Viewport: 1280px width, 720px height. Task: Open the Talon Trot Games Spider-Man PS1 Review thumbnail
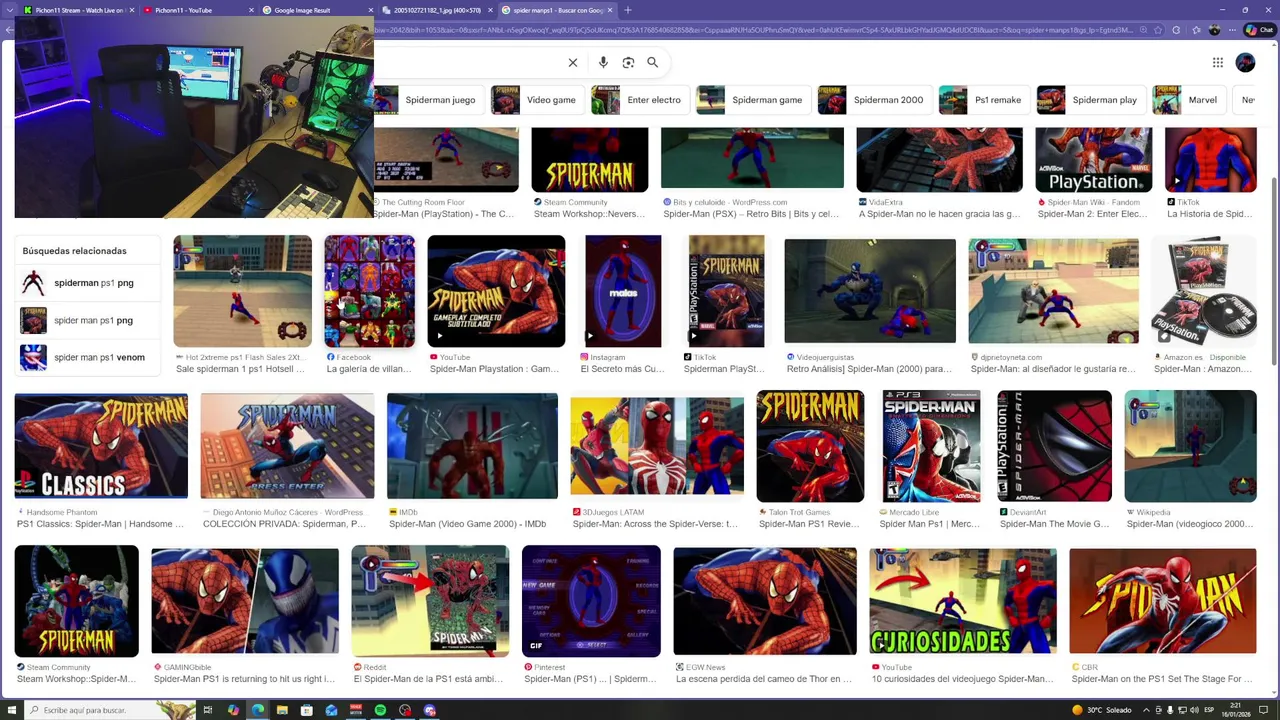(x=810, y=446)
